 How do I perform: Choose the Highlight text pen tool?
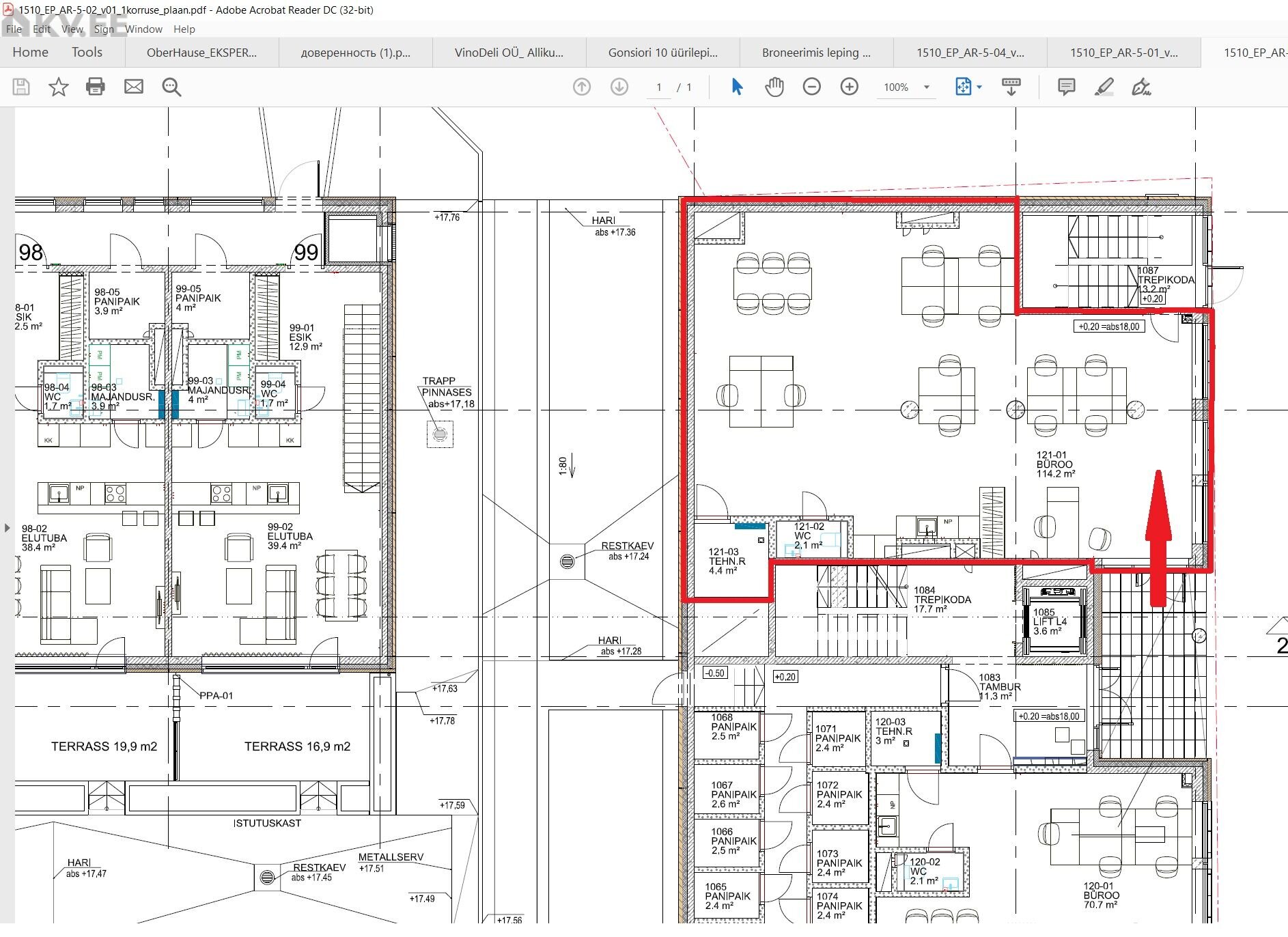tap(1104, 87)
